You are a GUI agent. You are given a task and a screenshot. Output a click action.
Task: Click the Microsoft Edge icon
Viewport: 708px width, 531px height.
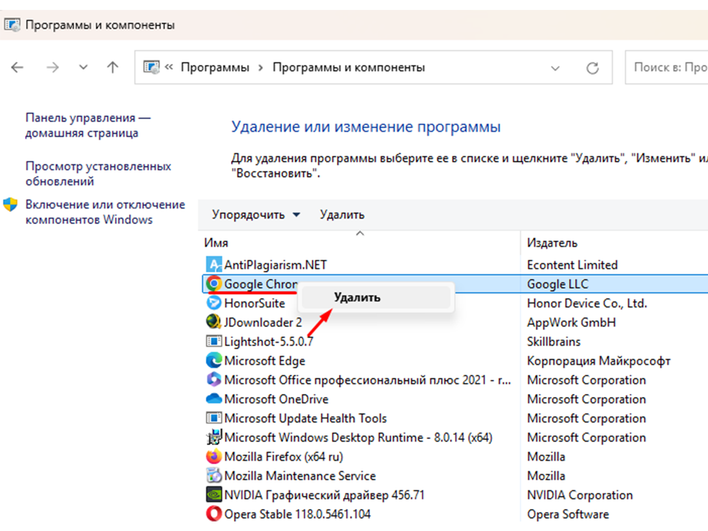tap(214, 360)
